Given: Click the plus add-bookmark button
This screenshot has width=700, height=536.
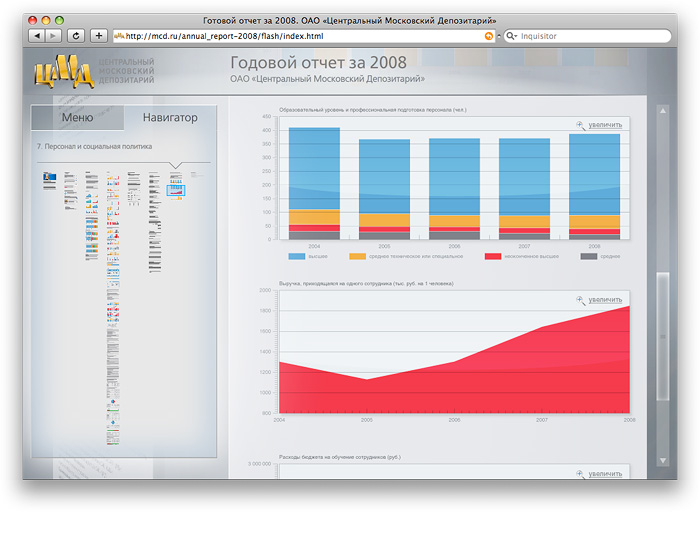Looking at the screenshot, I should tap(99, 35).
